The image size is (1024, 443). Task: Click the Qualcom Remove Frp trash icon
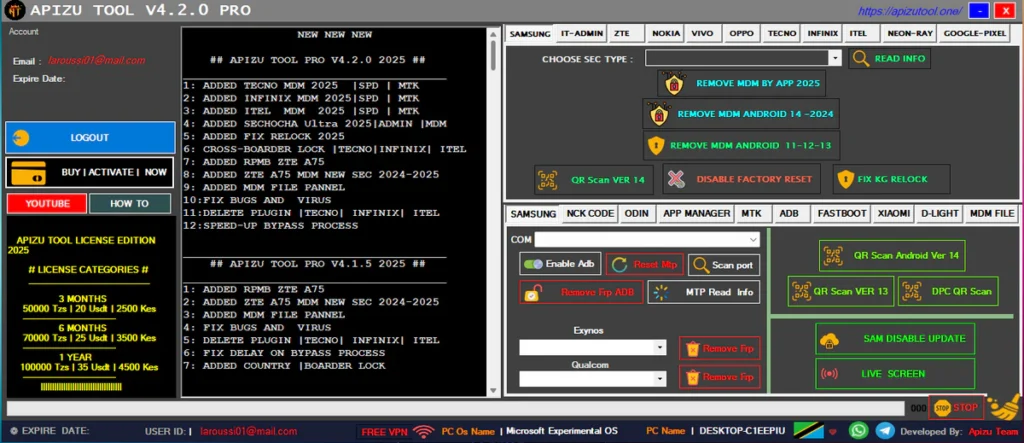pyautogui.click(x=693, y=377)
